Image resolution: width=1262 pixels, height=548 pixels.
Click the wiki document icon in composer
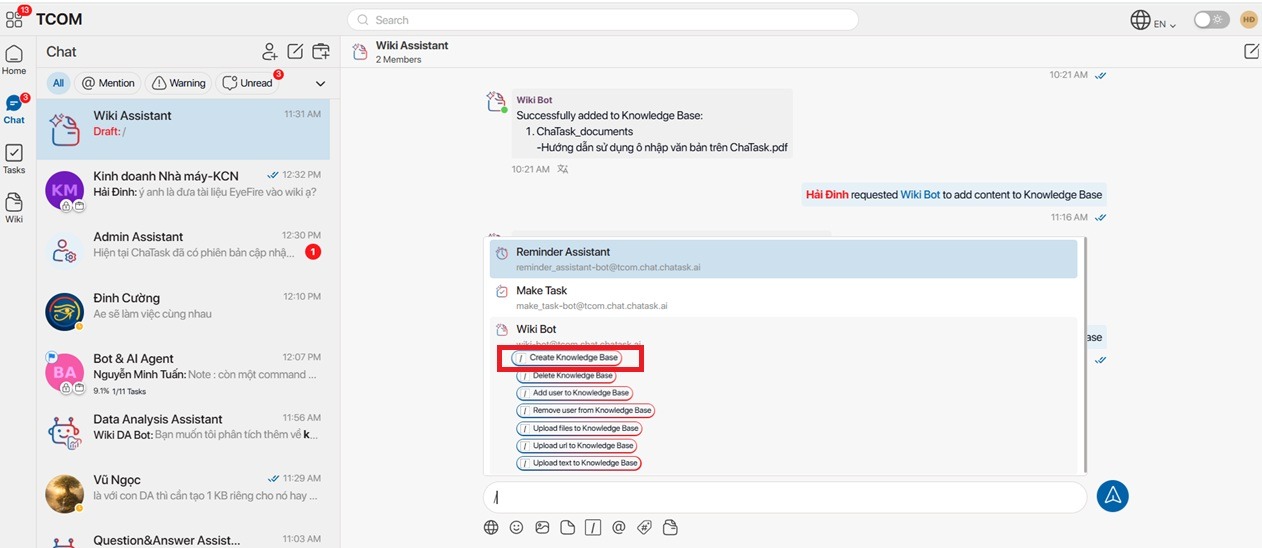coord(670,527)
